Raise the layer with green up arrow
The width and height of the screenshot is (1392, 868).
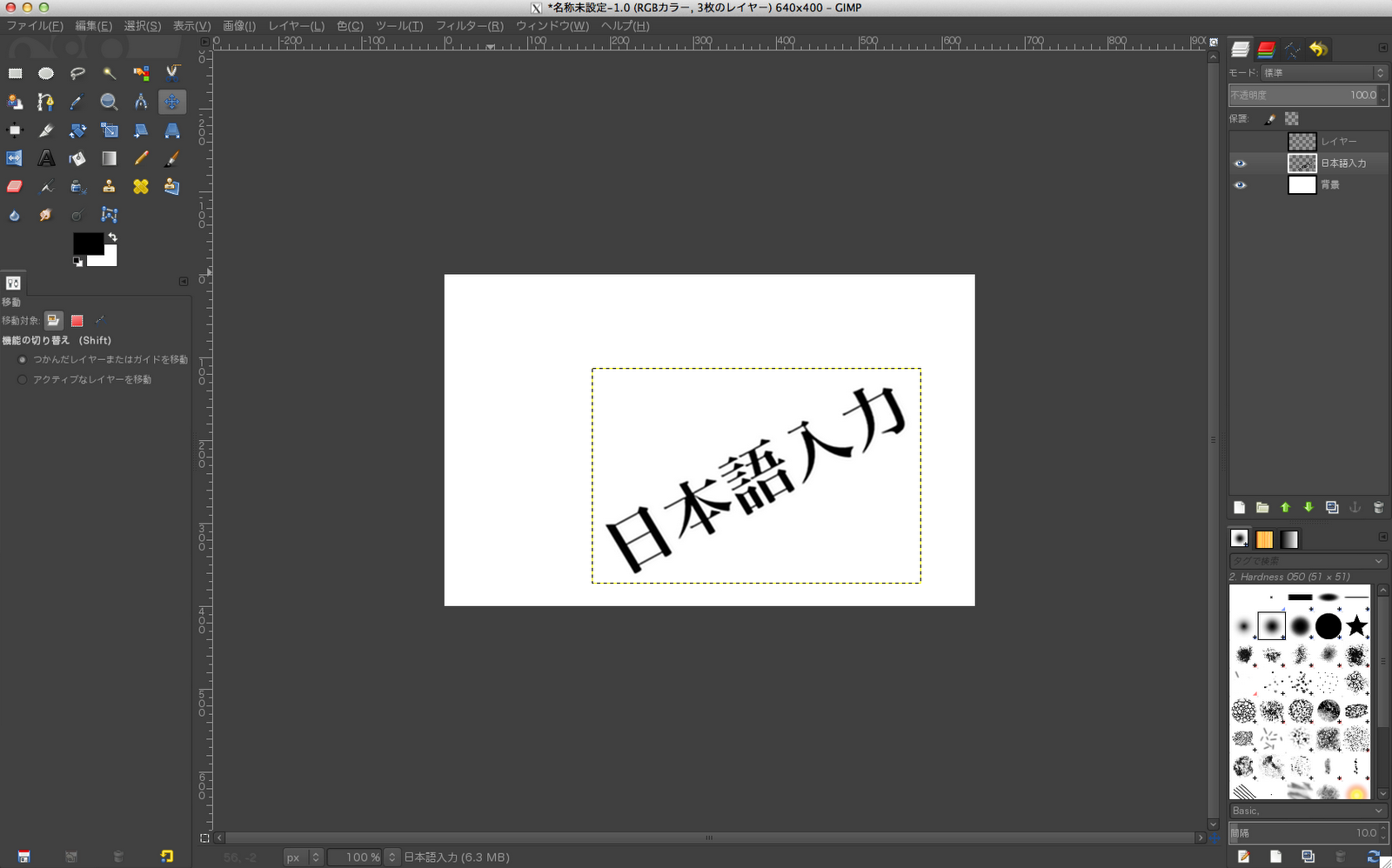(1285, 507)
